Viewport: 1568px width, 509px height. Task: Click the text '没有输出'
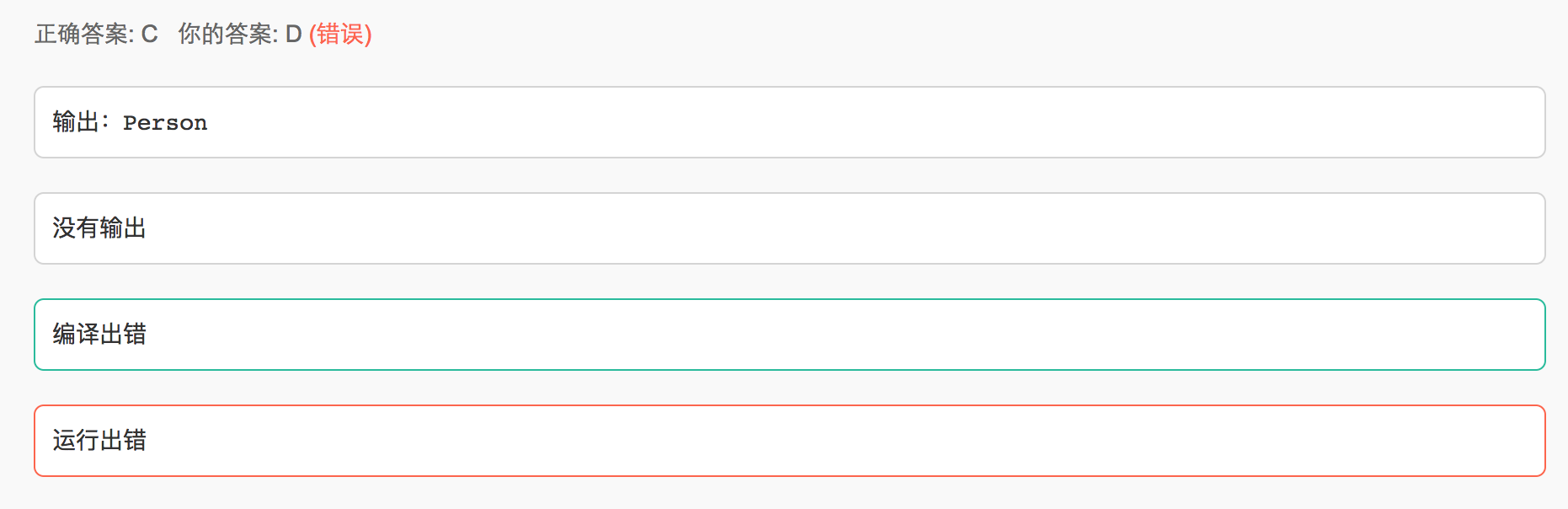click(99, 228)
